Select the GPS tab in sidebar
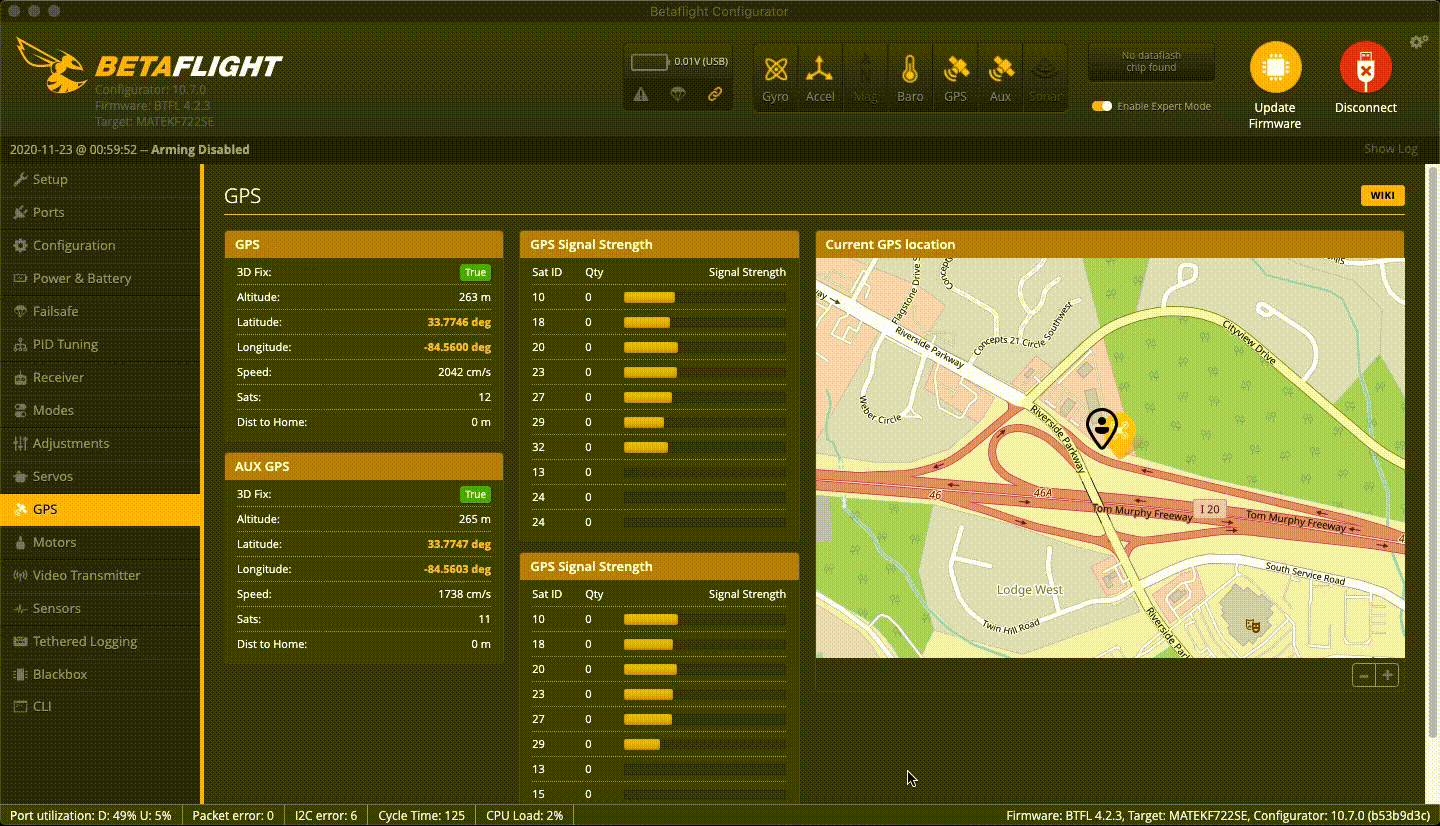 [x=100, y=509]
